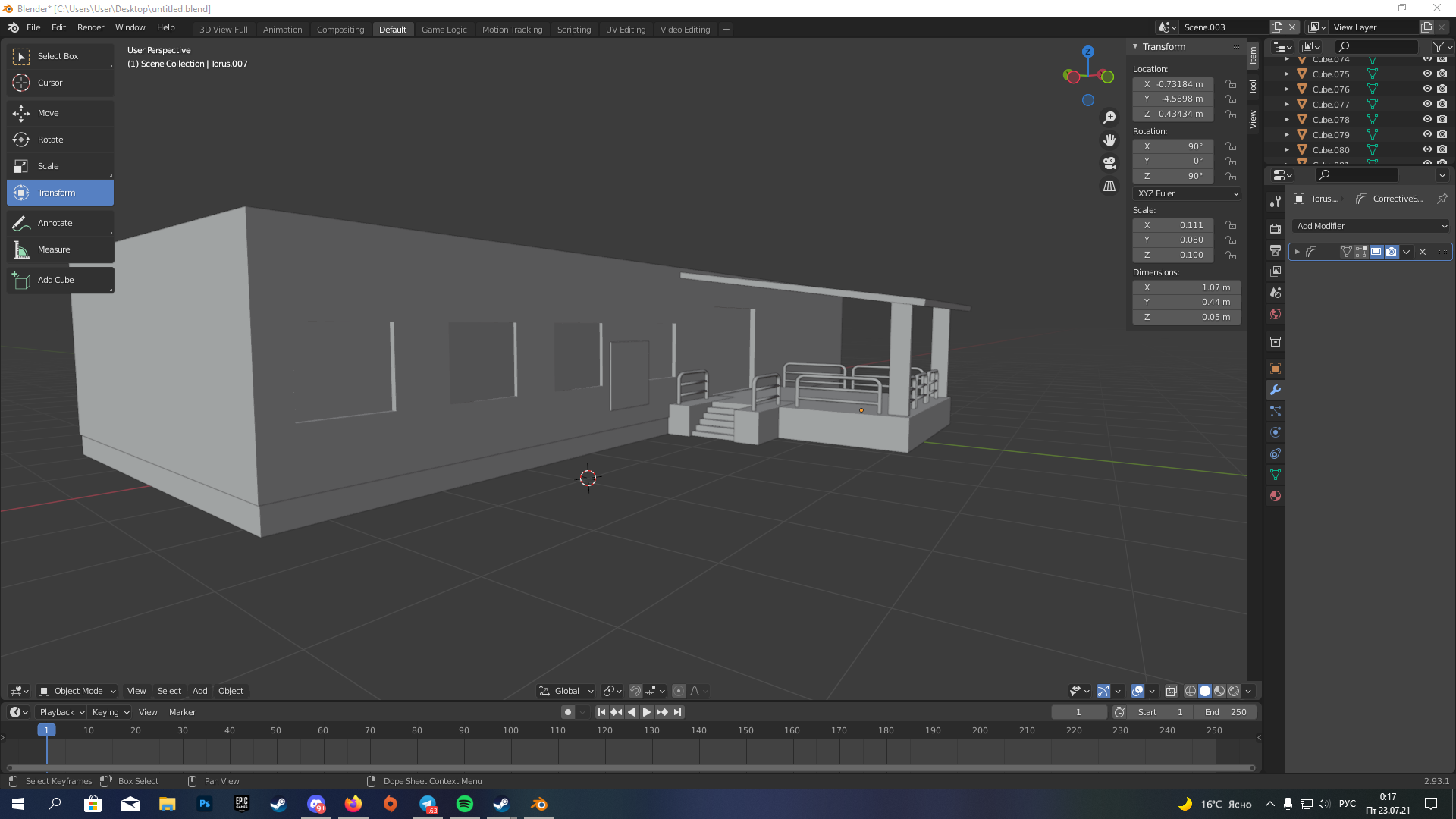Open the Add Modifier dropdown
Image resolution: width=1456 pixels, height=819 pixels.
[1371, 226]
